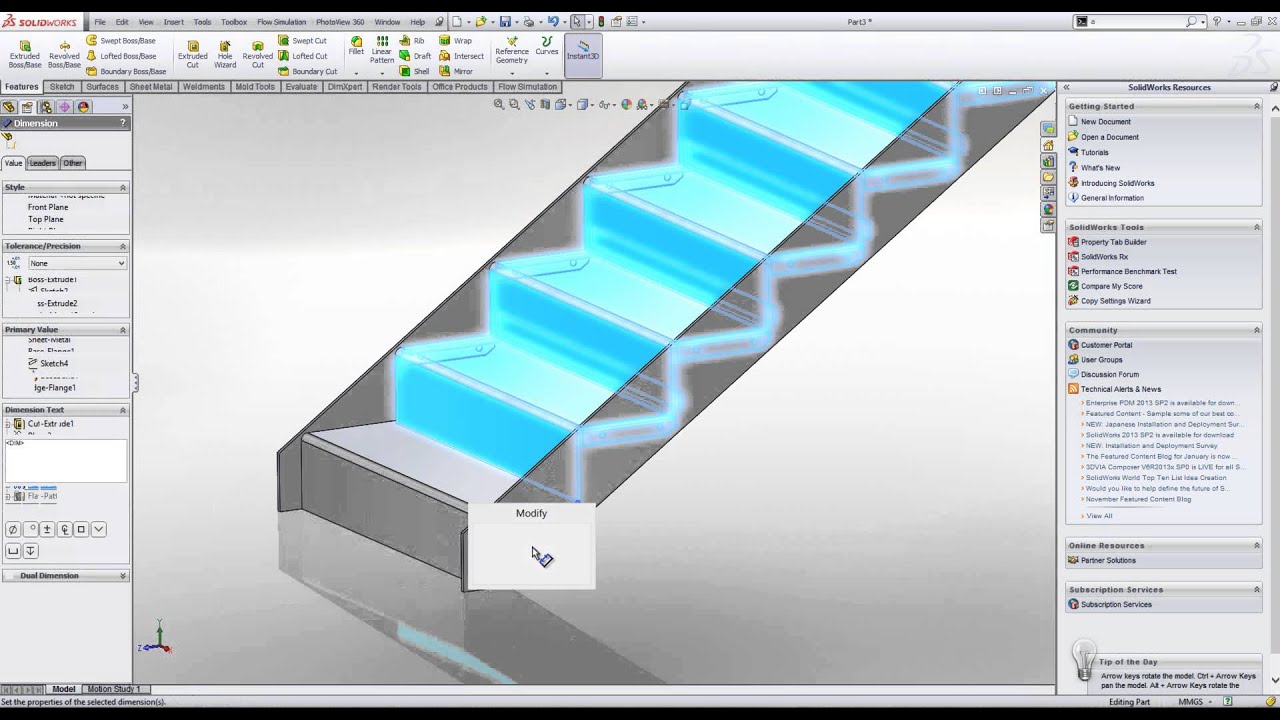Viewport: 1280px width, 720px height.
Task: Select the Revolved Boss/Base tool
Action: click(64, 54)
